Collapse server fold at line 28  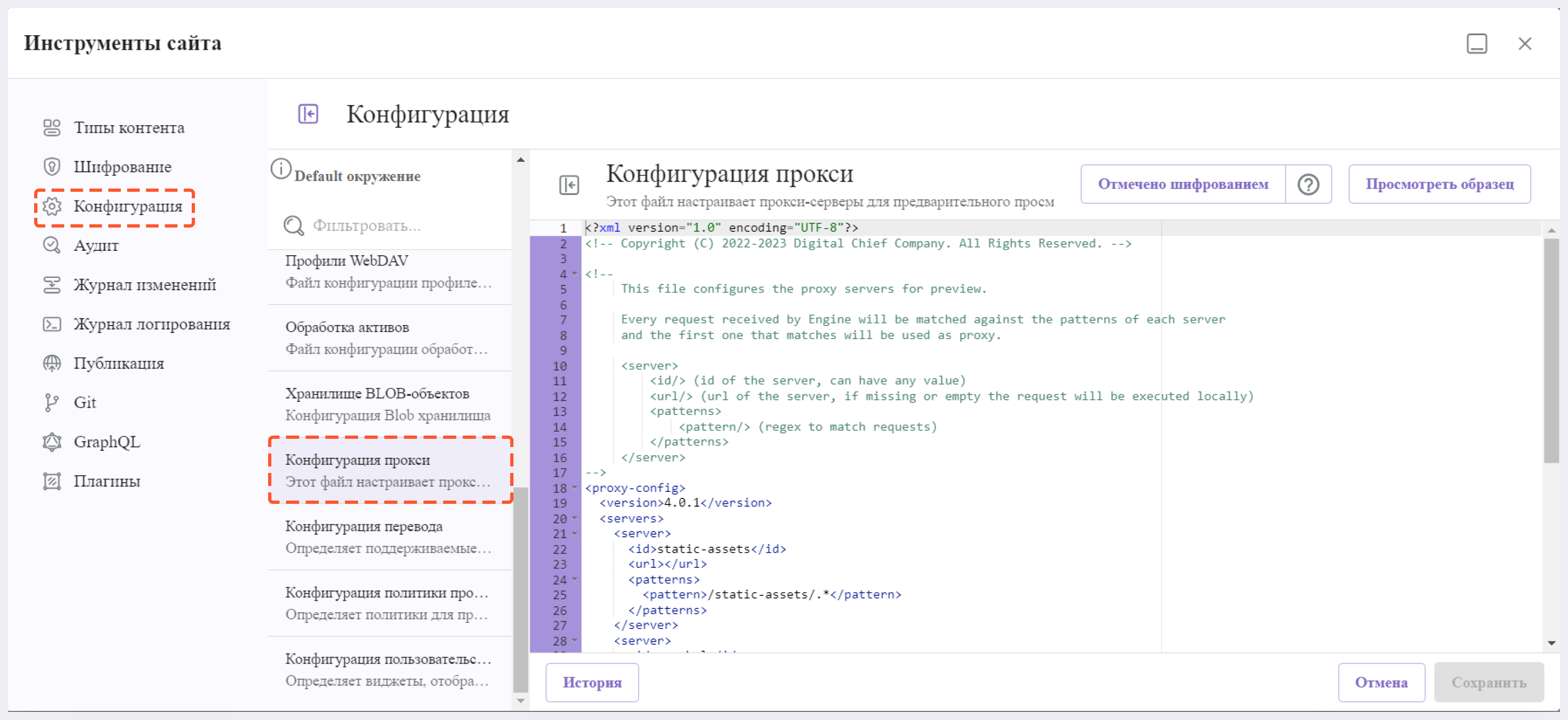[574, 641]
